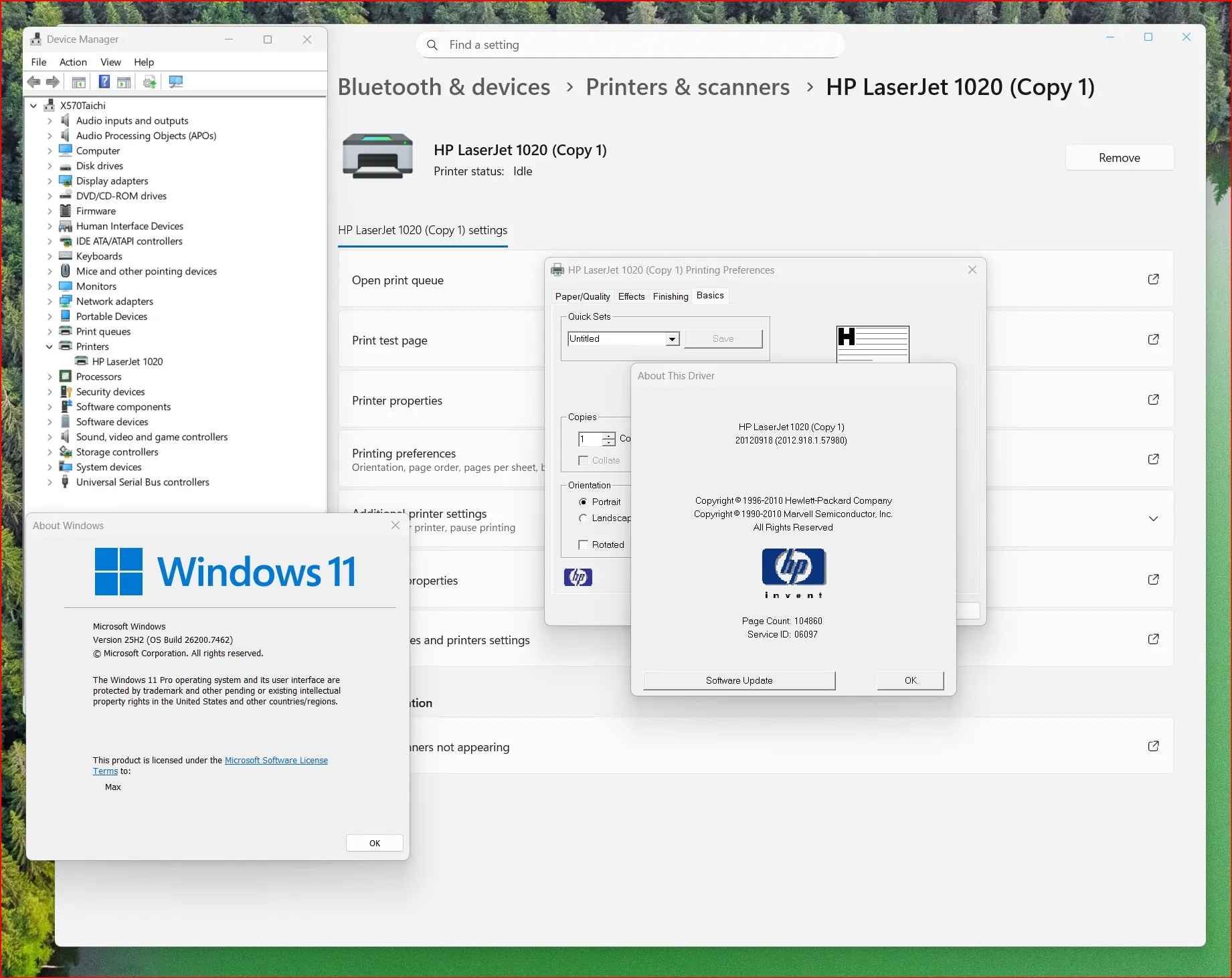
Task: Switch to the Paper/Quality tab
Action: 582,296
